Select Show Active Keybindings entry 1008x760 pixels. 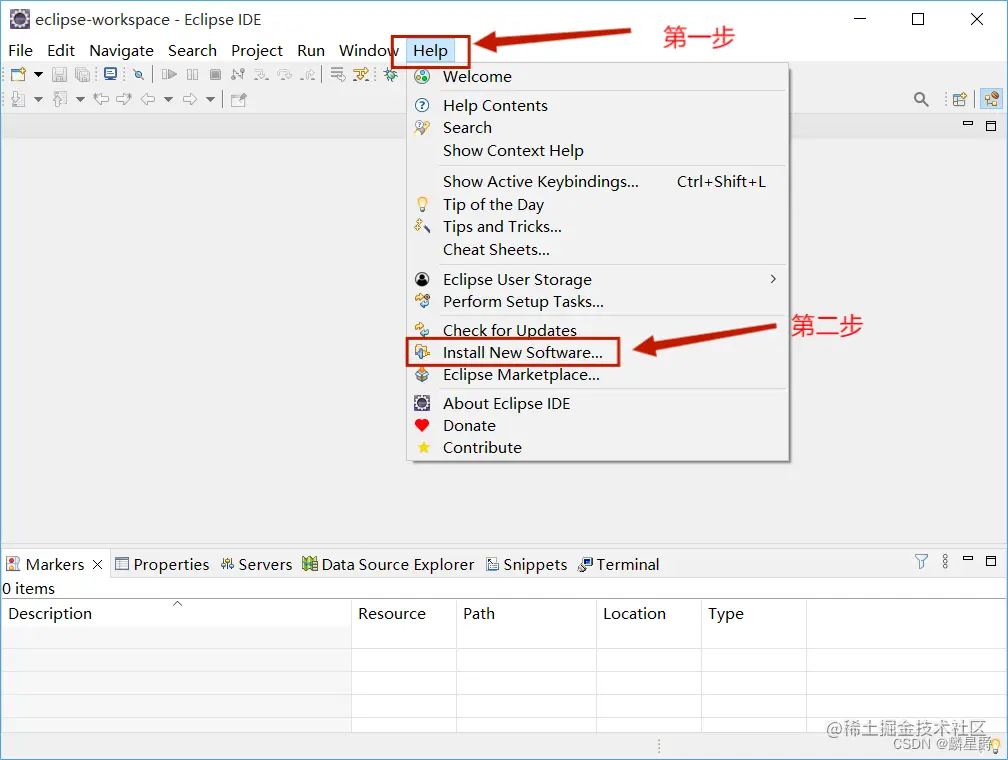pos(598,181)
